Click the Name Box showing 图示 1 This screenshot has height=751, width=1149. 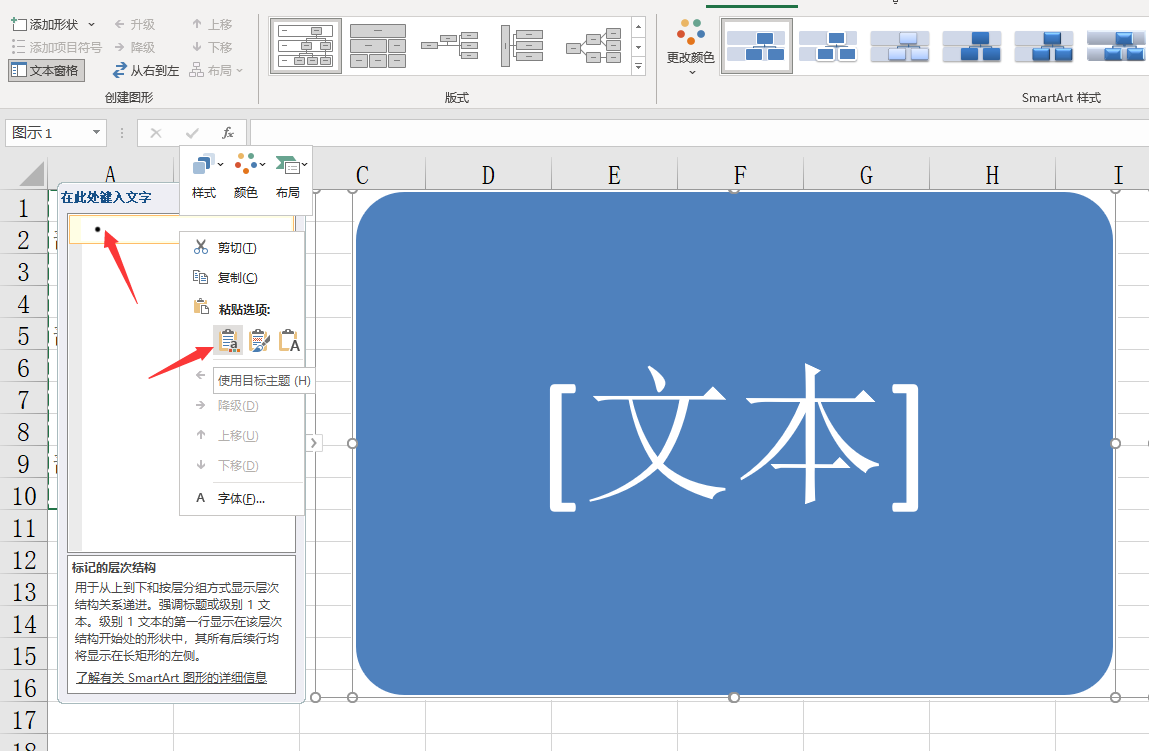(47, 133)
